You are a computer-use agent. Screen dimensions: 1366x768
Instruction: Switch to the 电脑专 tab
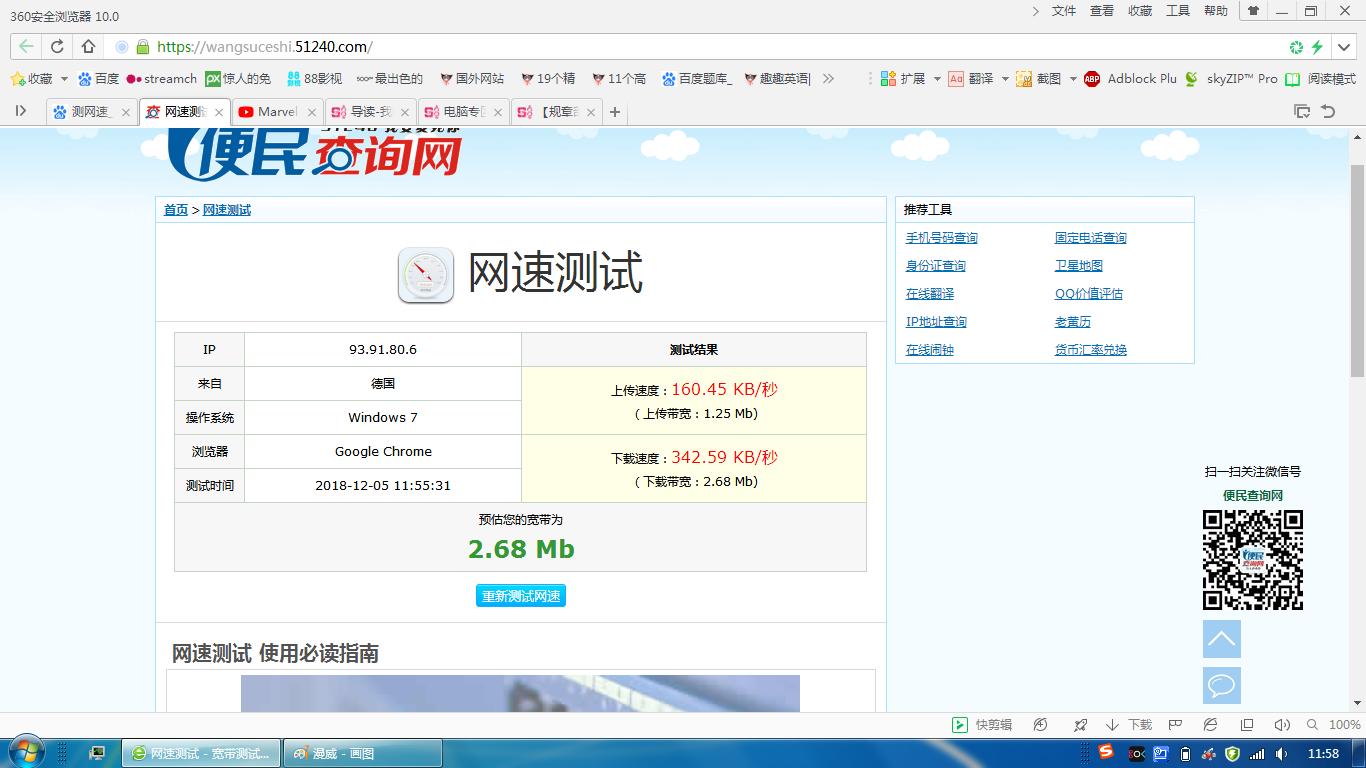pyautogui.click(x=463, y=112)
